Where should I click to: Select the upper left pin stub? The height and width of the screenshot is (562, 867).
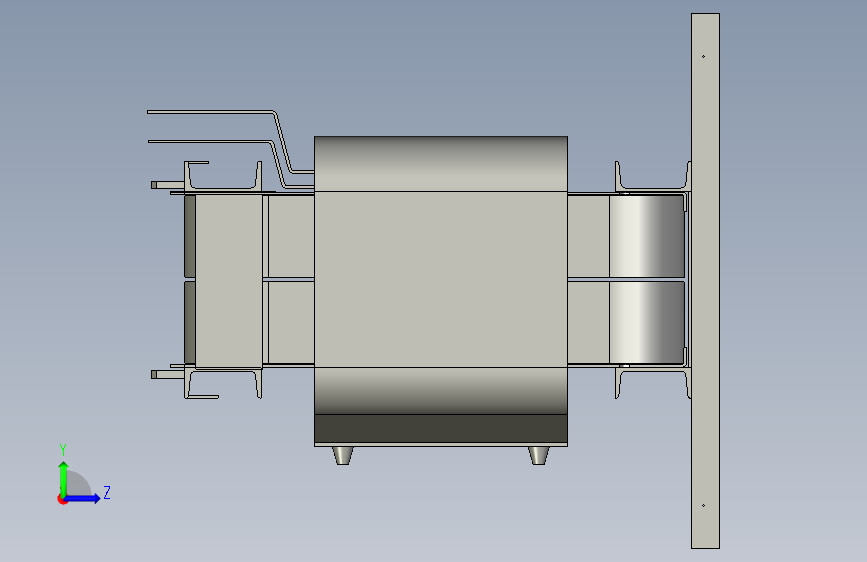pyautogui.click(x=168, y=185)
